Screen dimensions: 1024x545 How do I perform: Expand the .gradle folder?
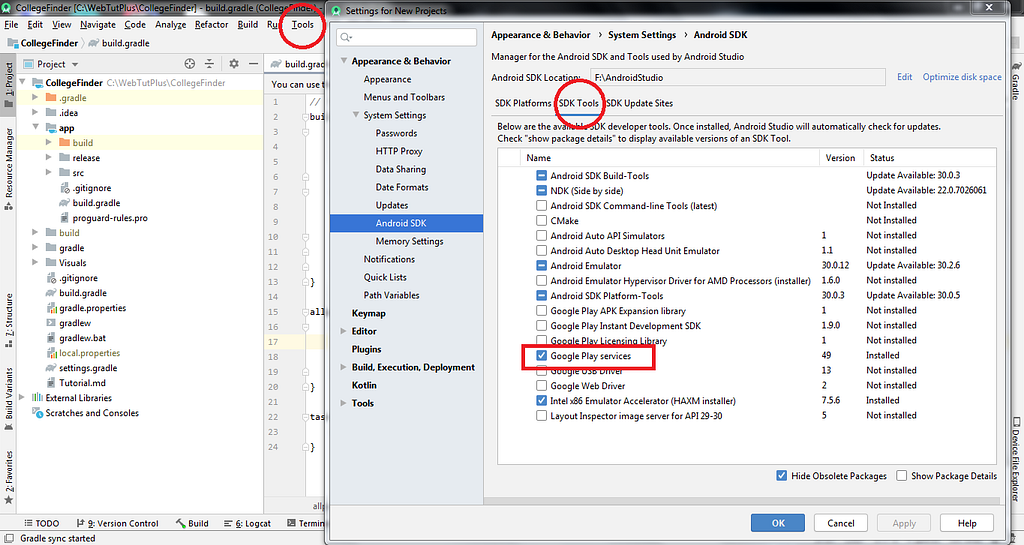[35, 97]
